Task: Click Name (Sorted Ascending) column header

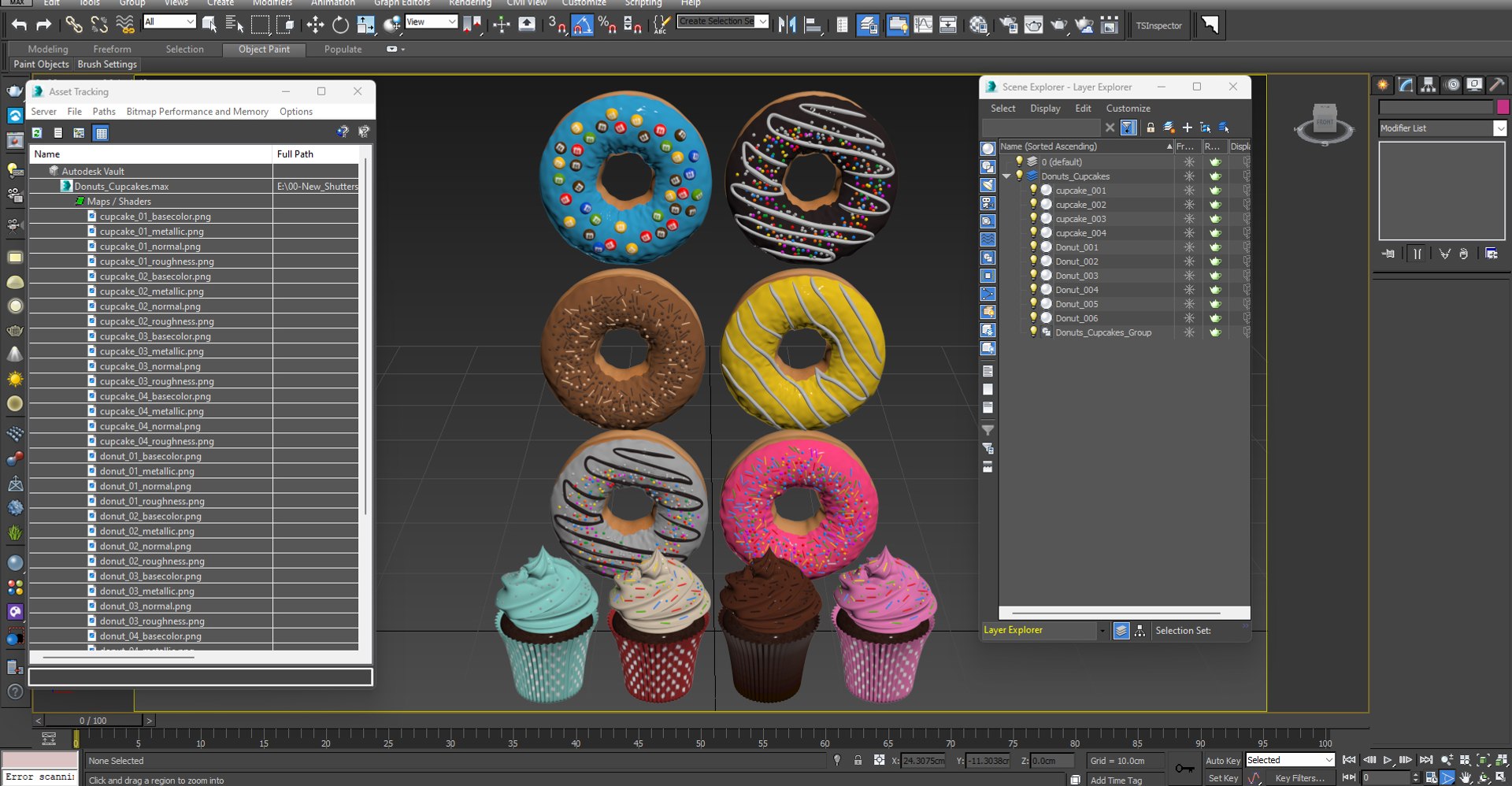Action: tap(1086, 146)
